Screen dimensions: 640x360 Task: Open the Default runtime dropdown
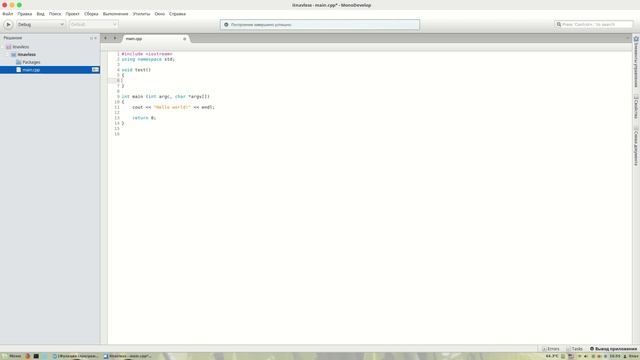pyautogui.click(x=93, y=24)
